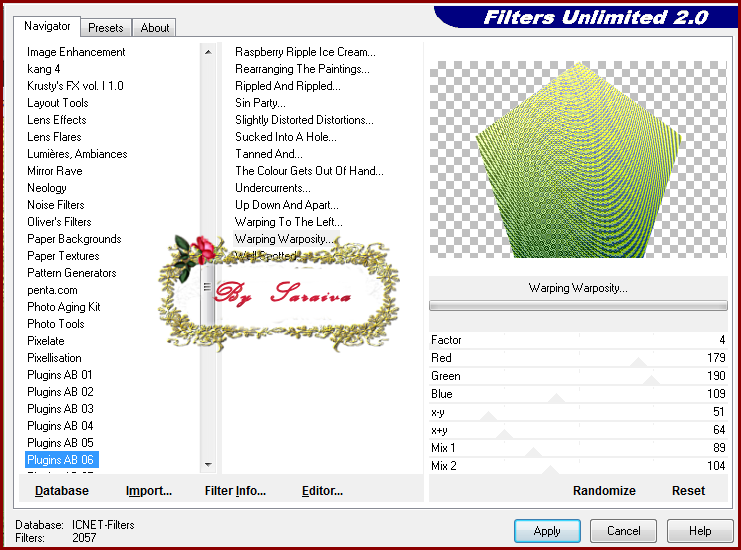This screenshot has height=550, width=741.
Task: Open the About tab
Action: pyautogui.click(x=155, y=27)
